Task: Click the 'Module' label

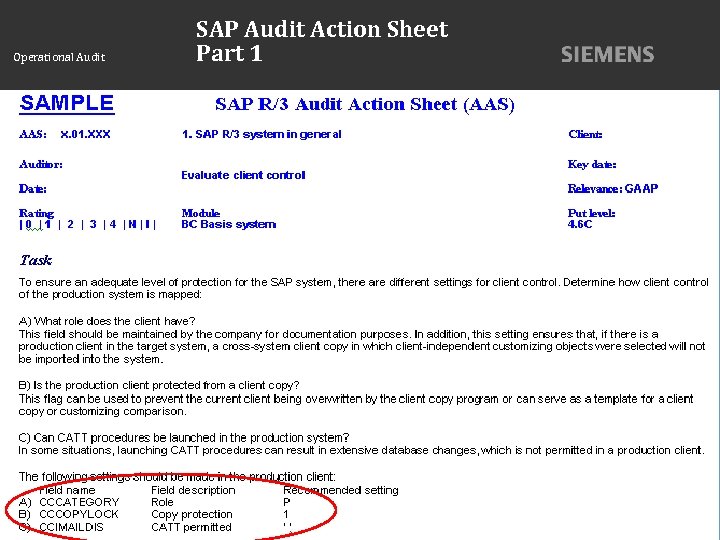Action: tap(201, 213)
